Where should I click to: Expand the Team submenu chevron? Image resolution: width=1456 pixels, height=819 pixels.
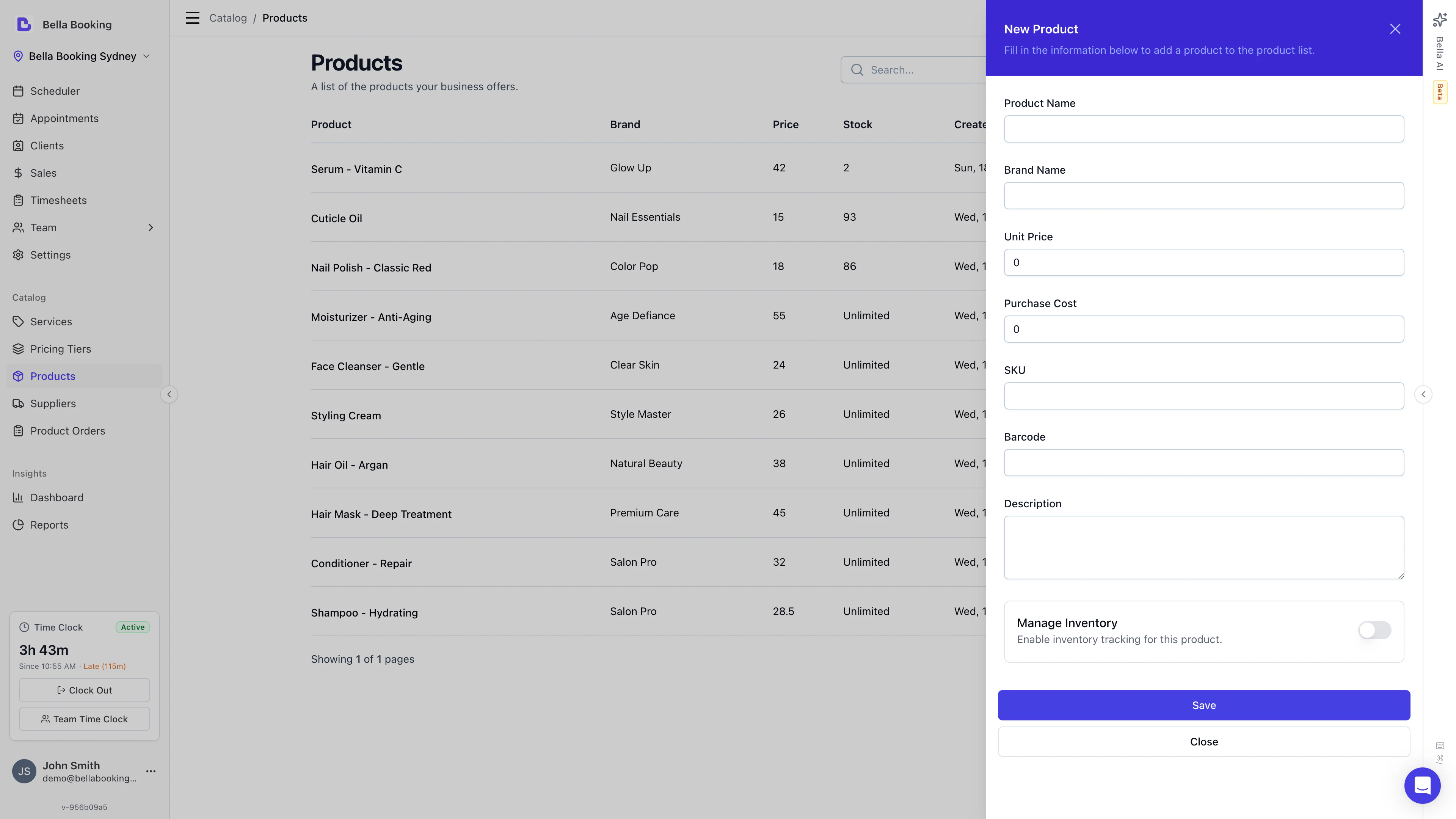click(151, 227)
